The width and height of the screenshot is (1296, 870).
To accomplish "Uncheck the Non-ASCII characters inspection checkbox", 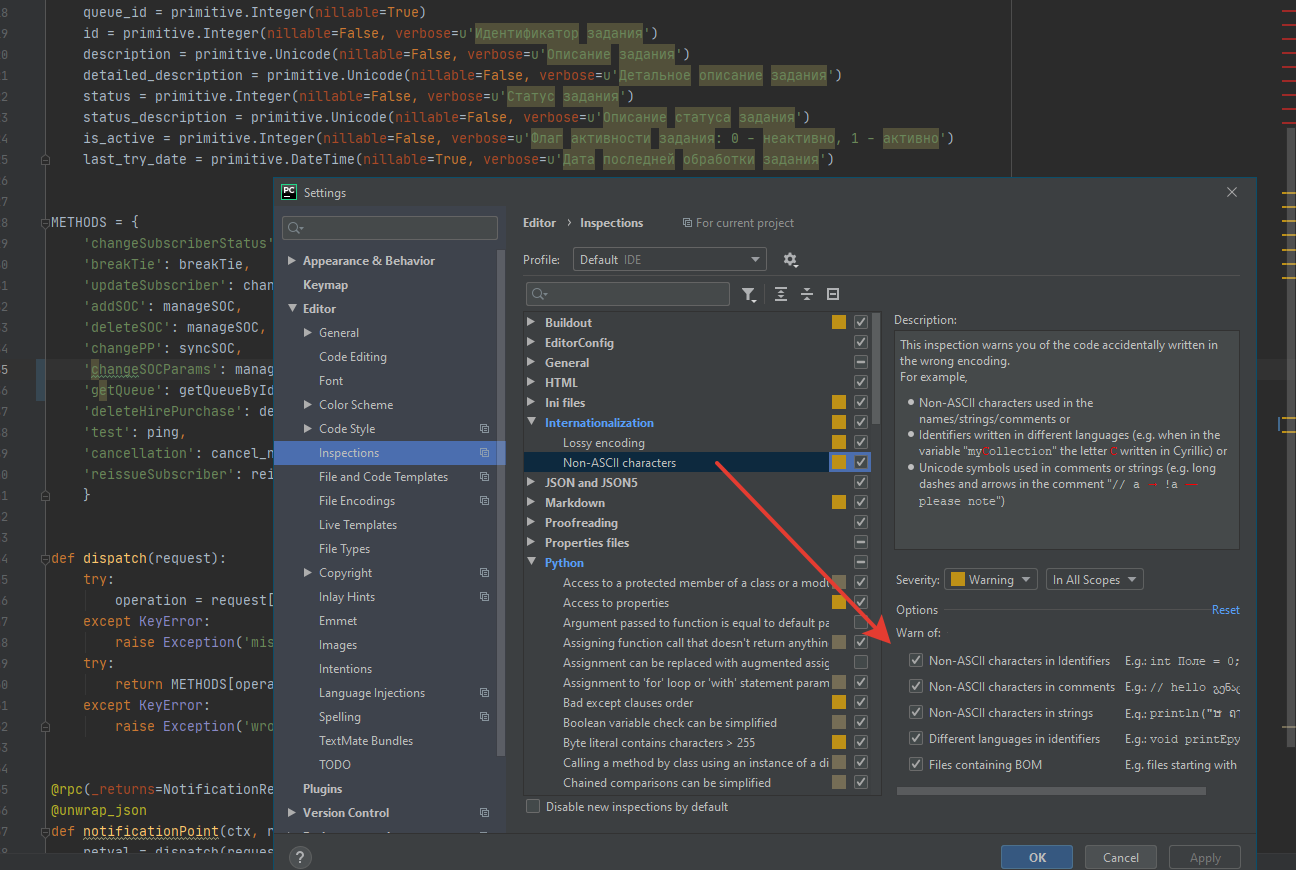I will [861, 463].
